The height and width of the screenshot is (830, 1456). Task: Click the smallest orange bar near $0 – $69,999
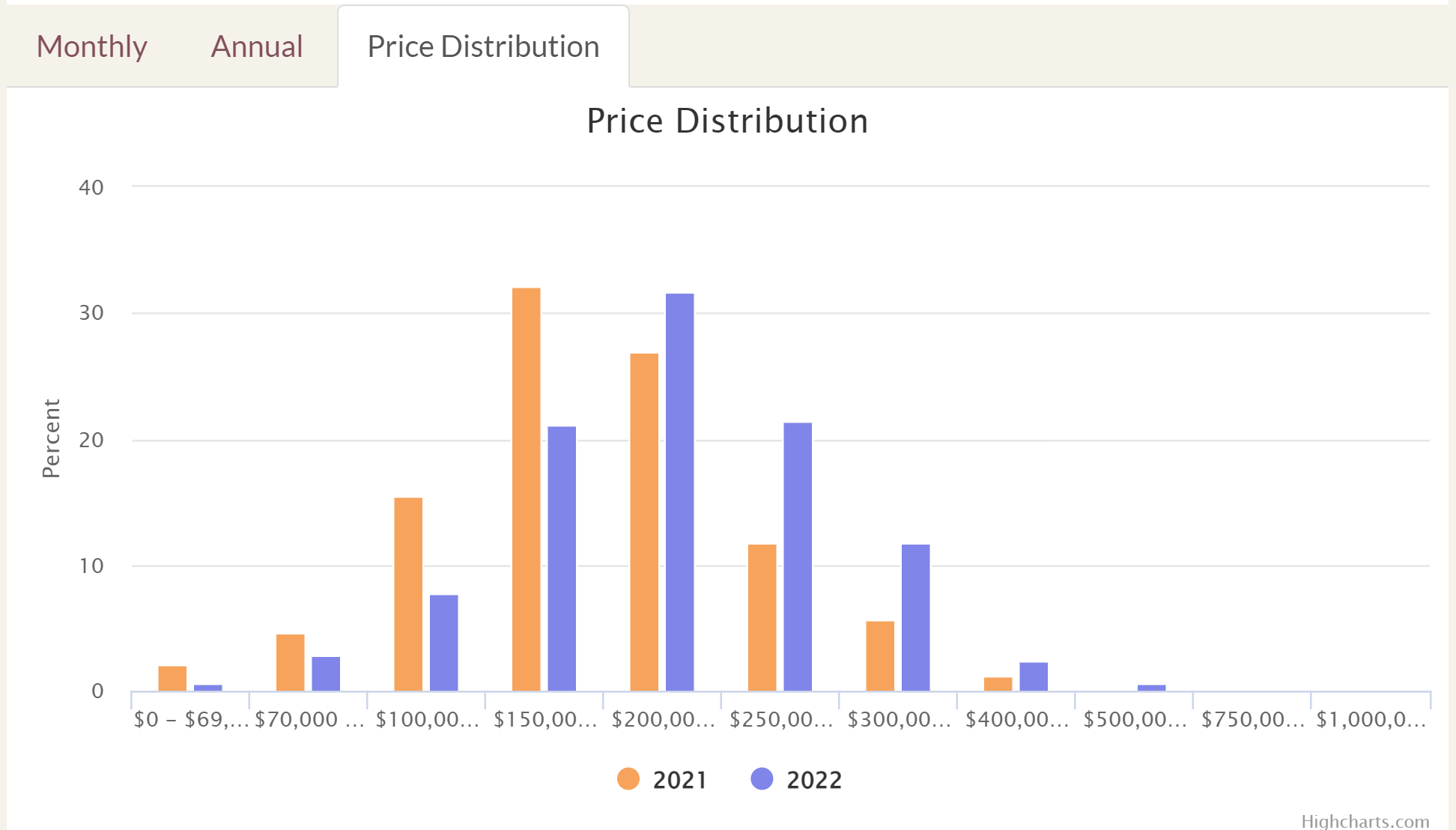[x=172, y=678]
